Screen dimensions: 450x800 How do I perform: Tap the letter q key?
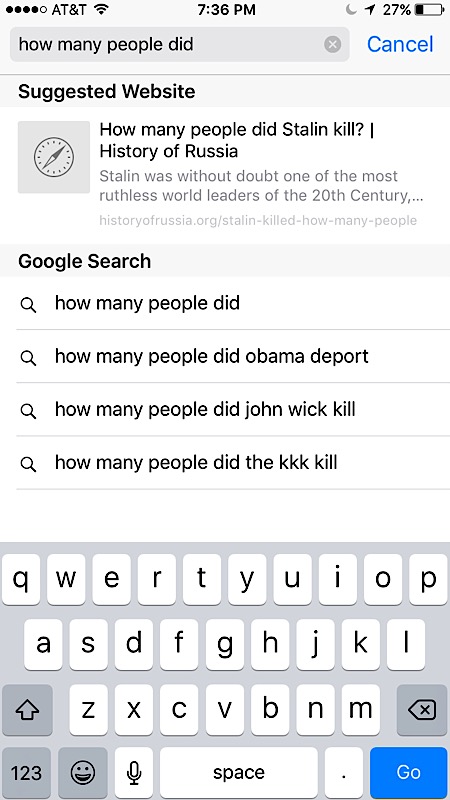[21, 580]
